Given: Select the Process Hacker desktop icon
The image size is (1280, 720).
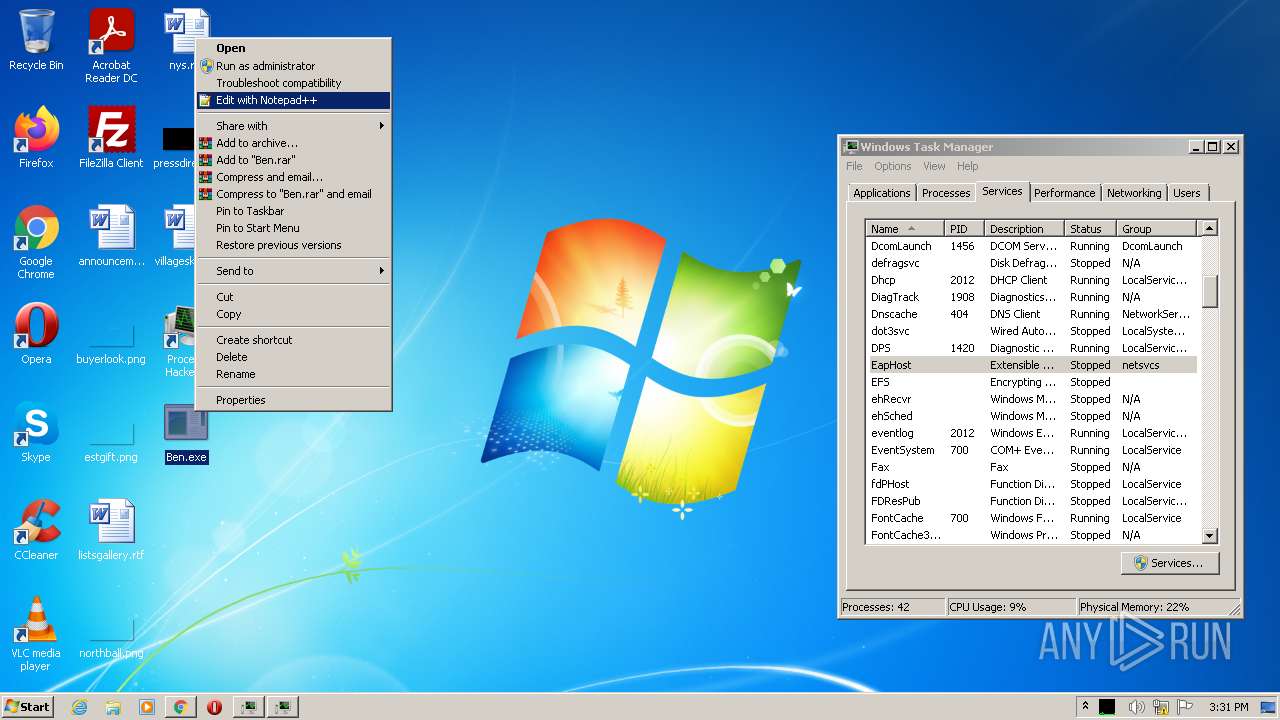Looking at the screenshot, I should [x=181, y=341].
